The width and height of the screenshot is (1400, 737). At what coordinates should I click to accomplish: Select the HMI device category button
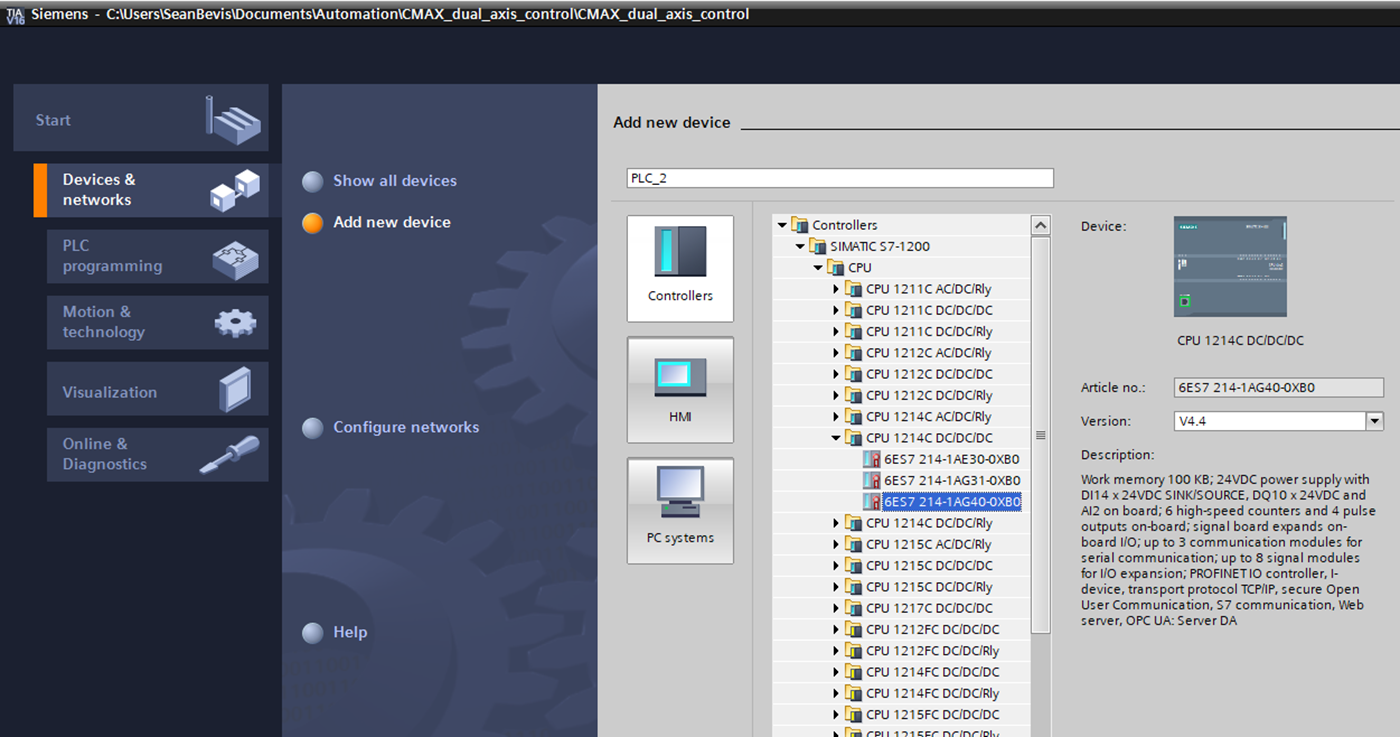pos(680,390)
